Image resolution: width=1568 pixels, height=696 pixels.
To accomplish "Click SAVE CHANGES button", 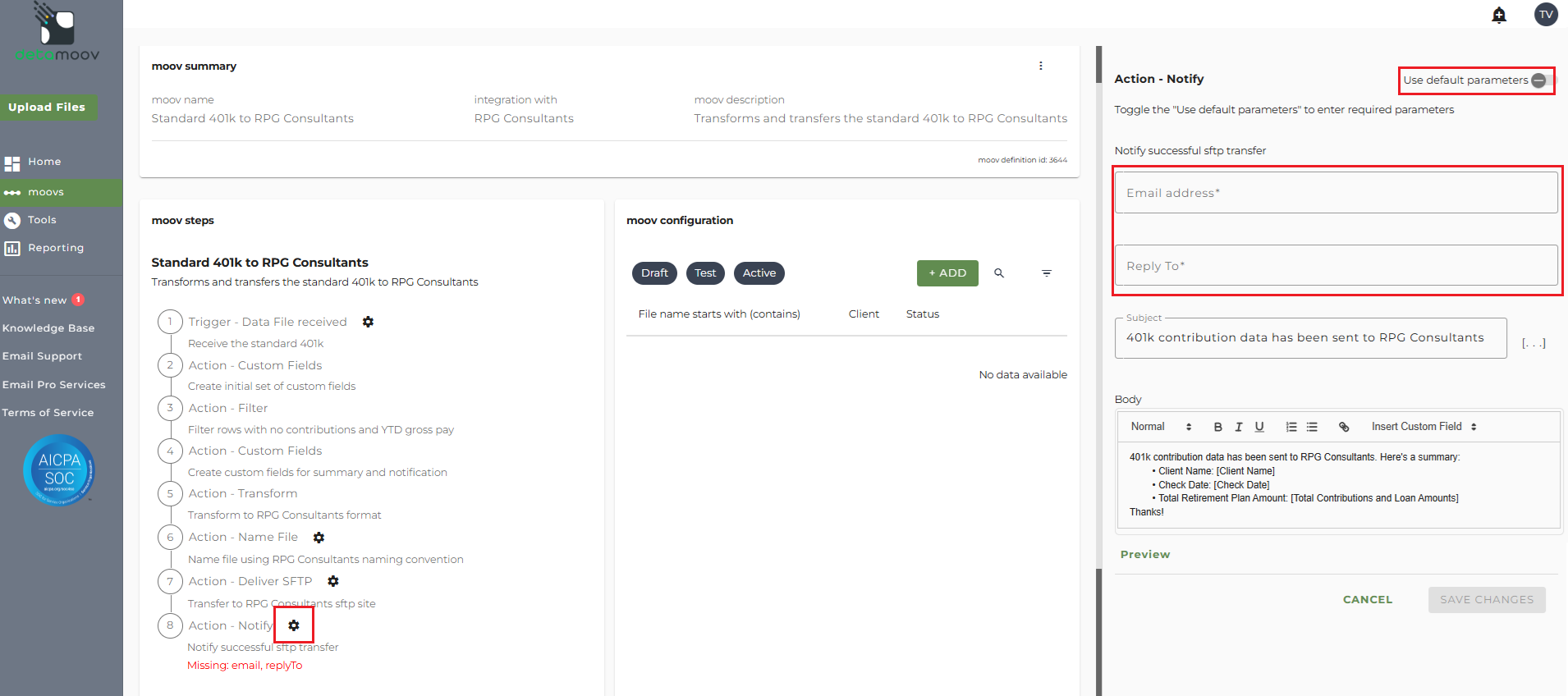I will [1487, 600].
